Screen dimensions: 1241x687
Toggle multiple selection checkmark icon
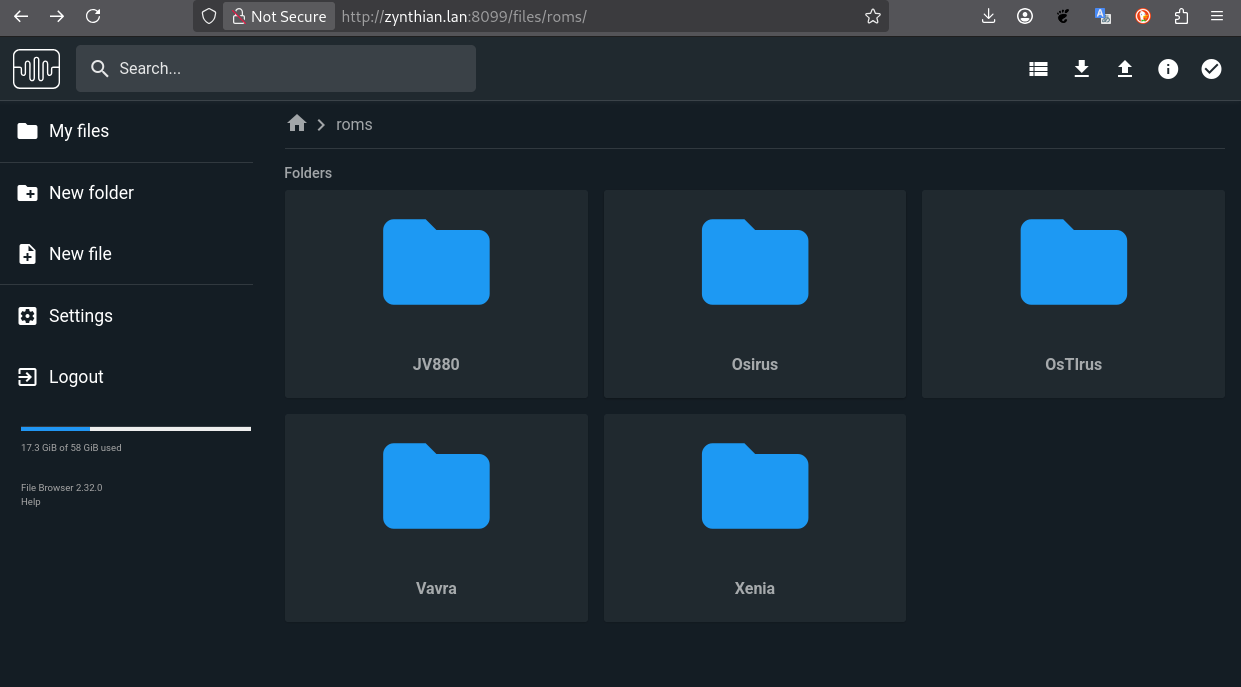point(1211,69)
